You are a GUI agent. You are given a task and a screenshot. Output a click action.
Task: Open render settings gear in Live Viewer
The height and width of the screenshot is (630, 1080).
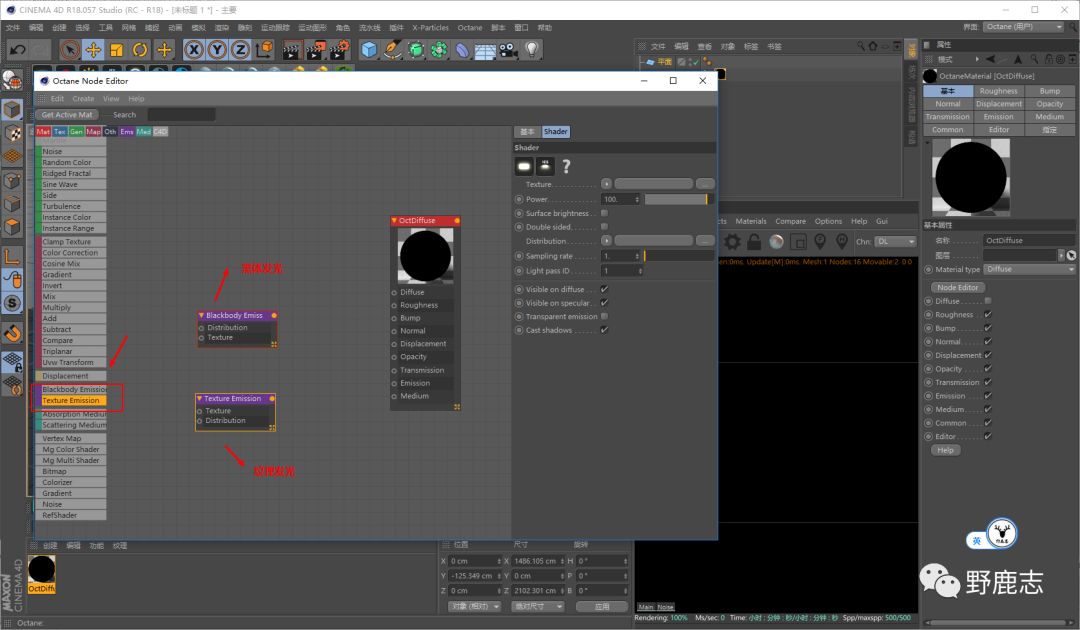732,242
